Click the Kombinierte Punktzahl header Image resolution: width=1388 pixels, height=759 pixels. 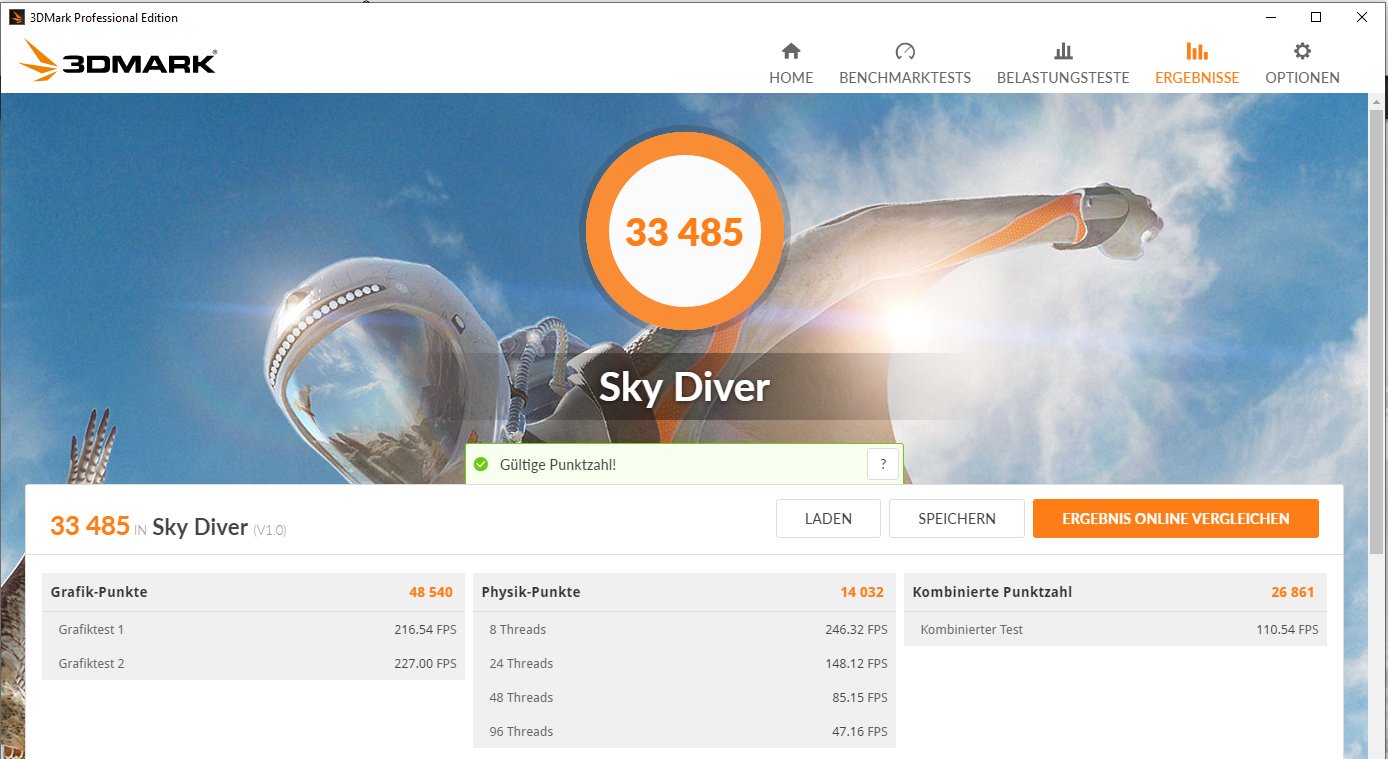click(x=1115, y=592)
